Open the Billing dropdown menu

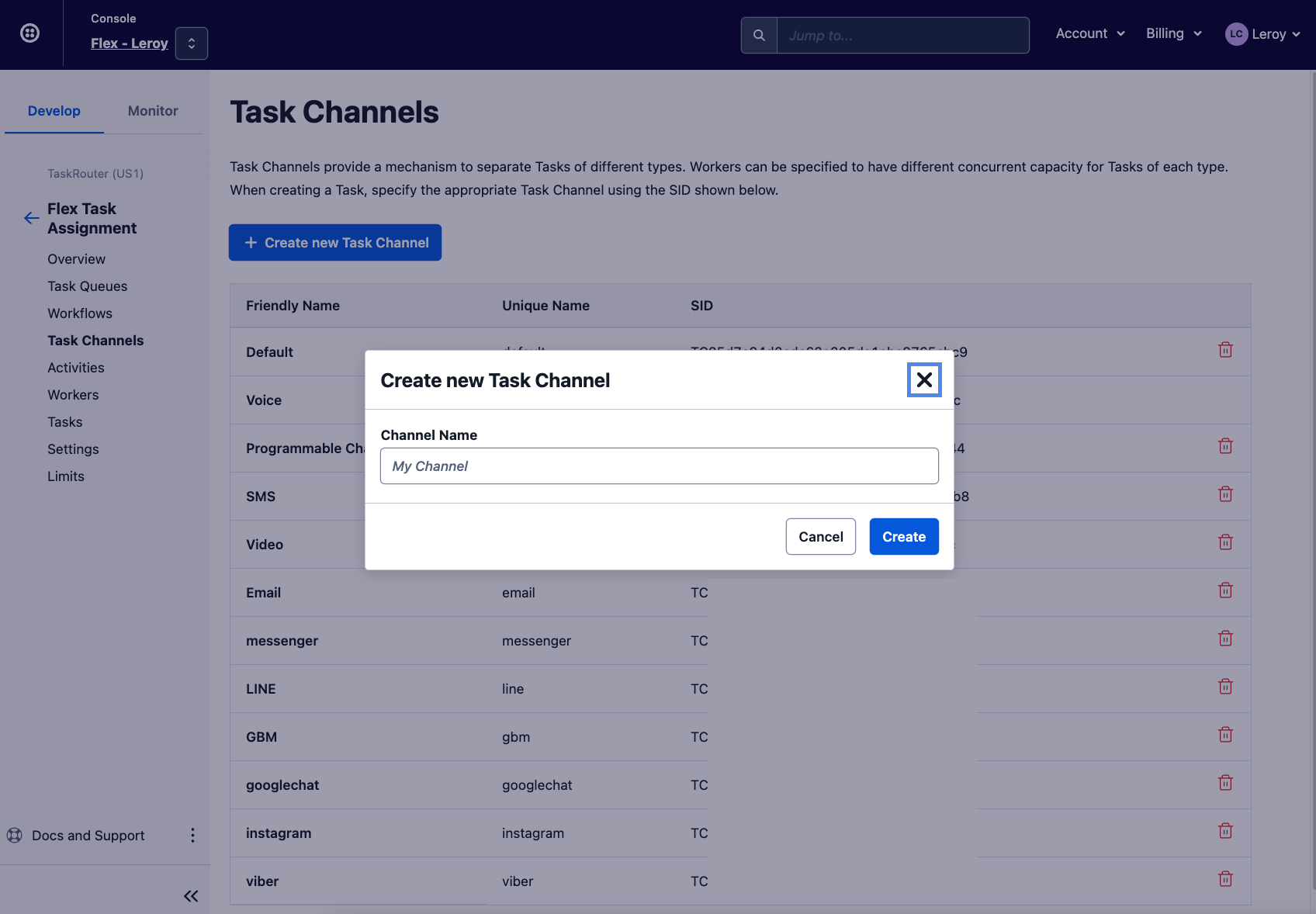click(1172, 33)
